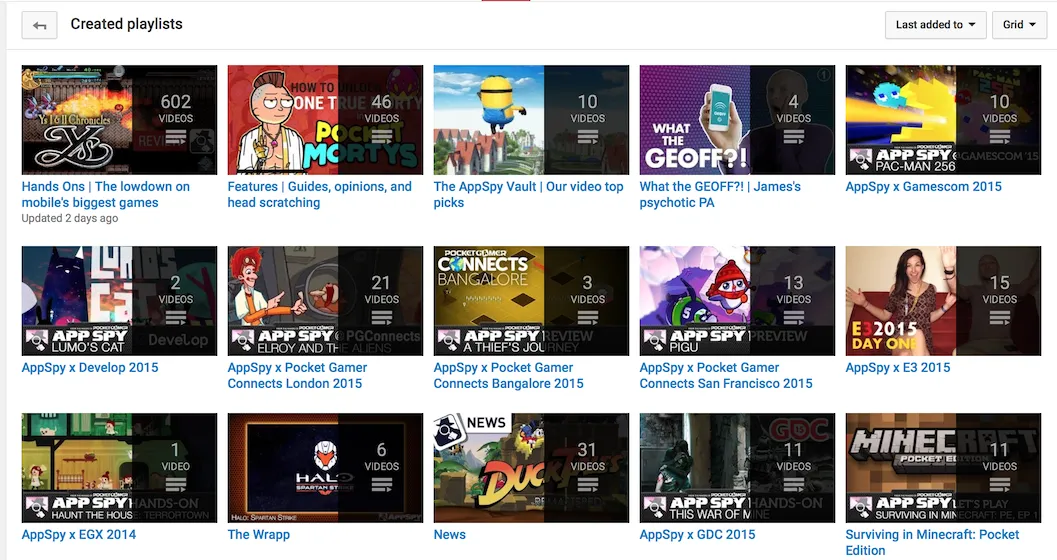The image size is (1057, 560).
Task: Click '13 VIDEOS' count on San Francisco thumbnail
Action: pyautogui.click(x=793, y=289)
